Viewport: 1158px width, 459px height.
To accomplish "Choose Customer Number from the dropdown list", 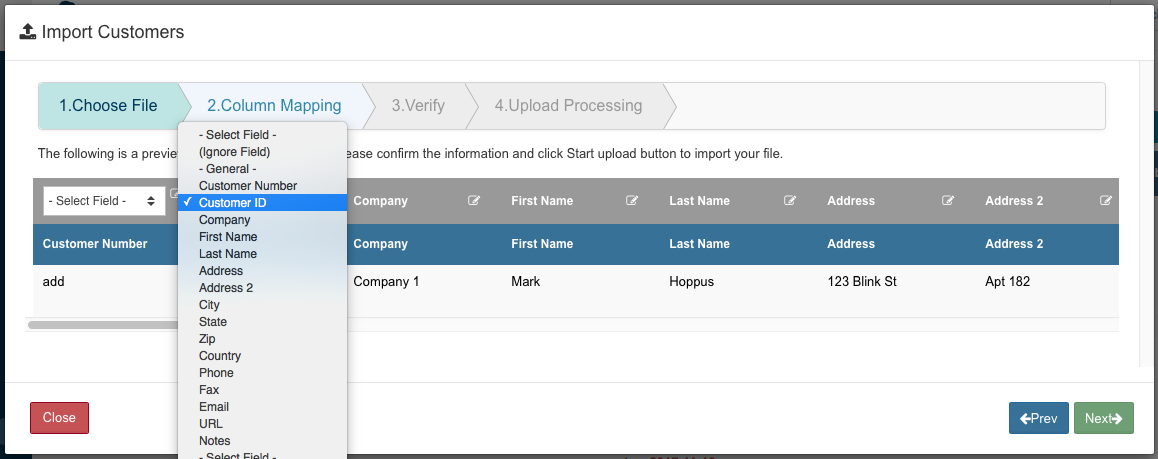I will [248, 186].
